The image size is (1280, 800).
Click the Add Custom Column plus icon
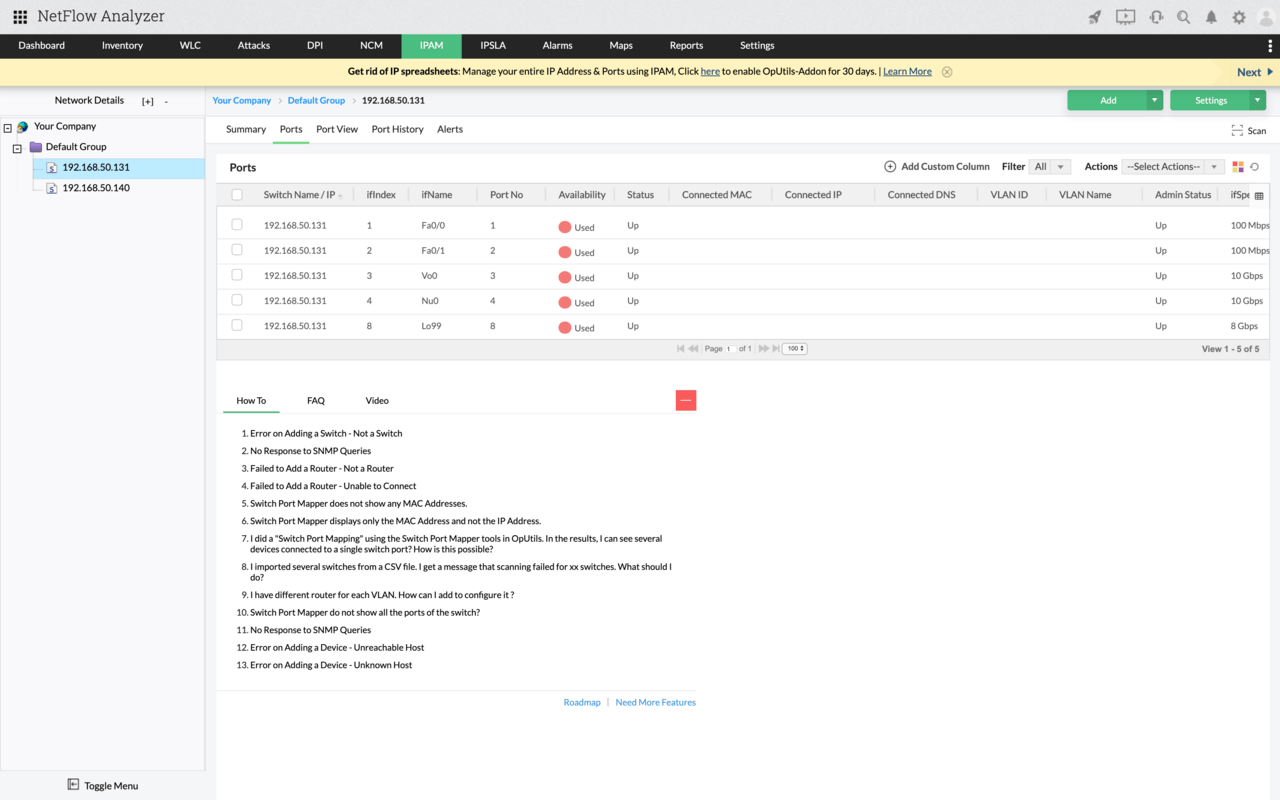click(890, 167)
